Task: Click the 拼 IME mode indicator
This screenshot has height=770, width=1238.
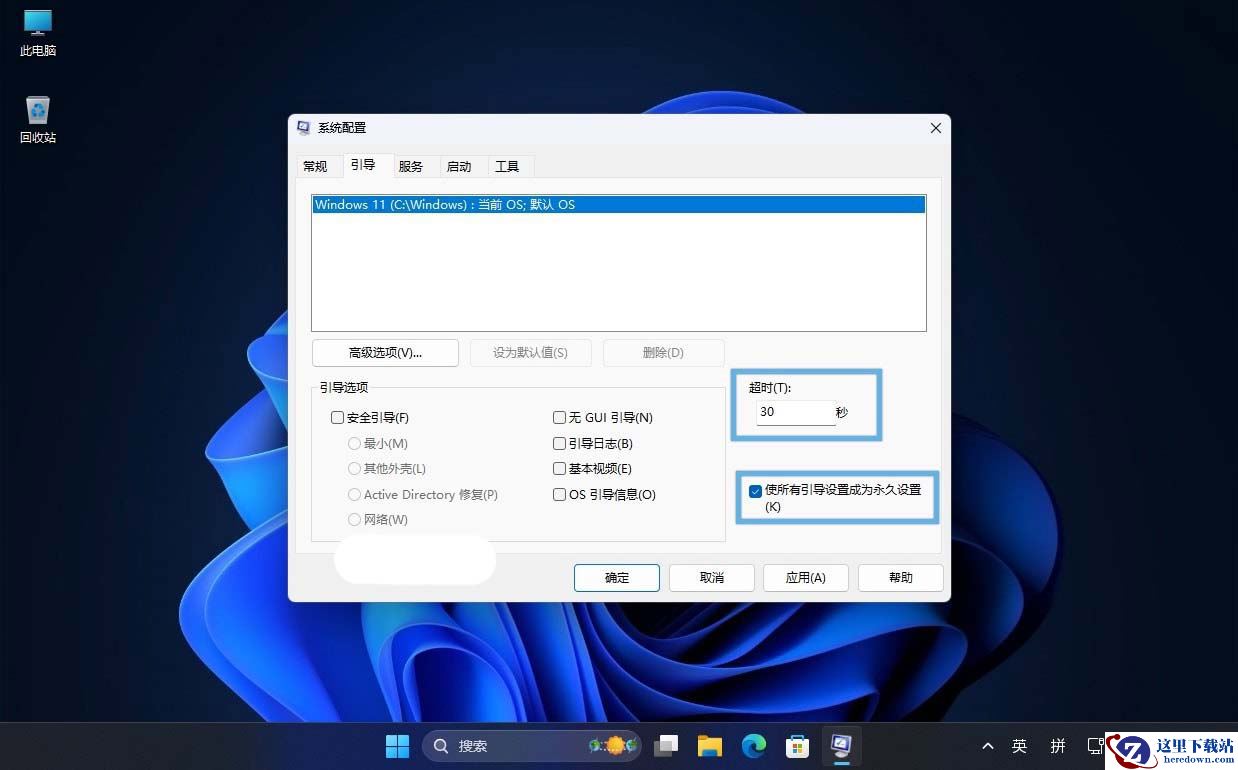Action: click(x=1058, y=746)
